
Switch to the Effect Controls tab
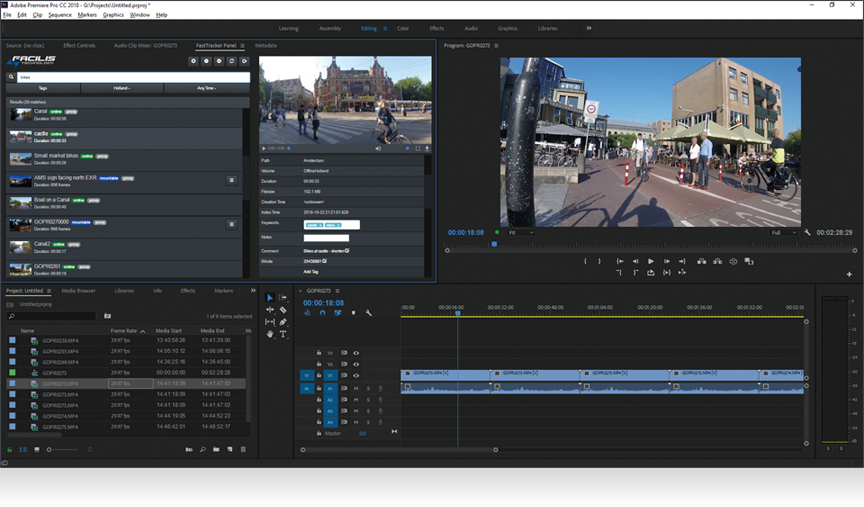click(x=79, y=46)
